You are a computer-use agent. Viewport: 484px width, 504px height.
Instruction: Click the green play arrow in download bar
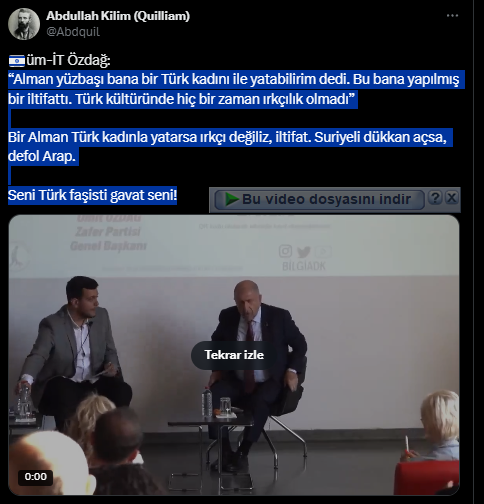232,199
